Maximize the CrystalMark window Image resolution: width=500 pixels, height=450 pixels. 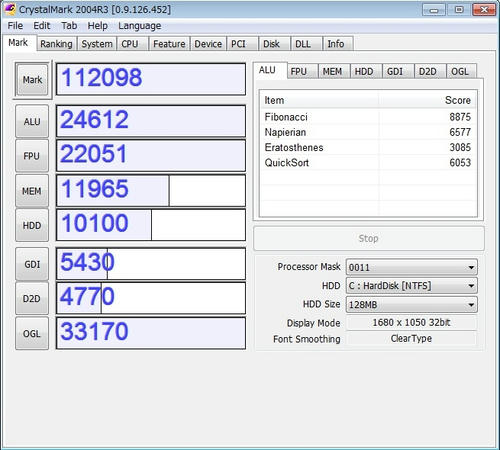tap(459, 10)
